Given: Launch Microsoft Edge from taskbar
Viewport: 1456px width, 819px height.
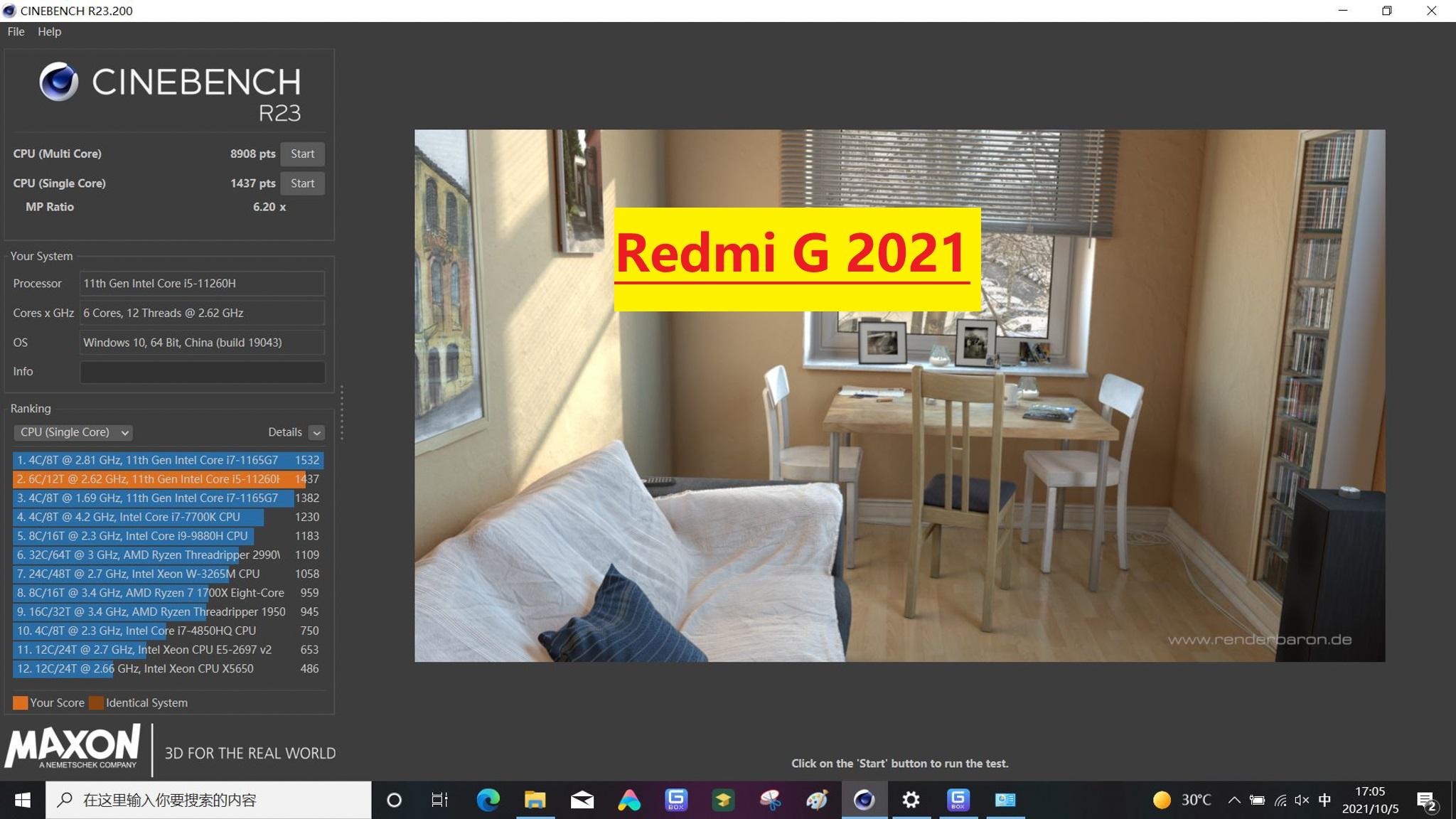Looking at the screenshot, I should [488, 800].
